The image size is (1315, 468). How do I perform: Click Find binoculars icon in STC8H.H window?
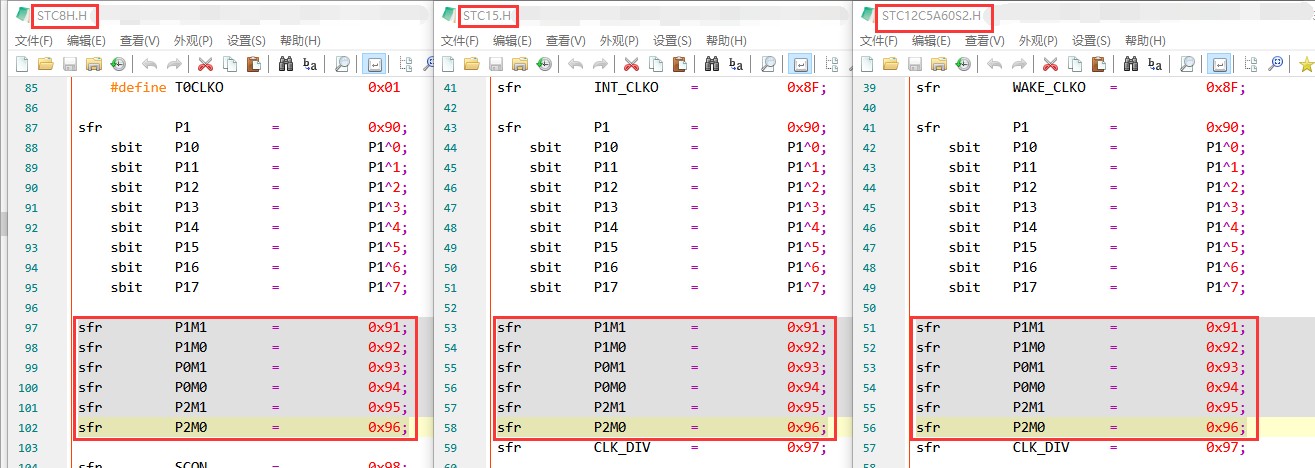click(x=286, y=64)
